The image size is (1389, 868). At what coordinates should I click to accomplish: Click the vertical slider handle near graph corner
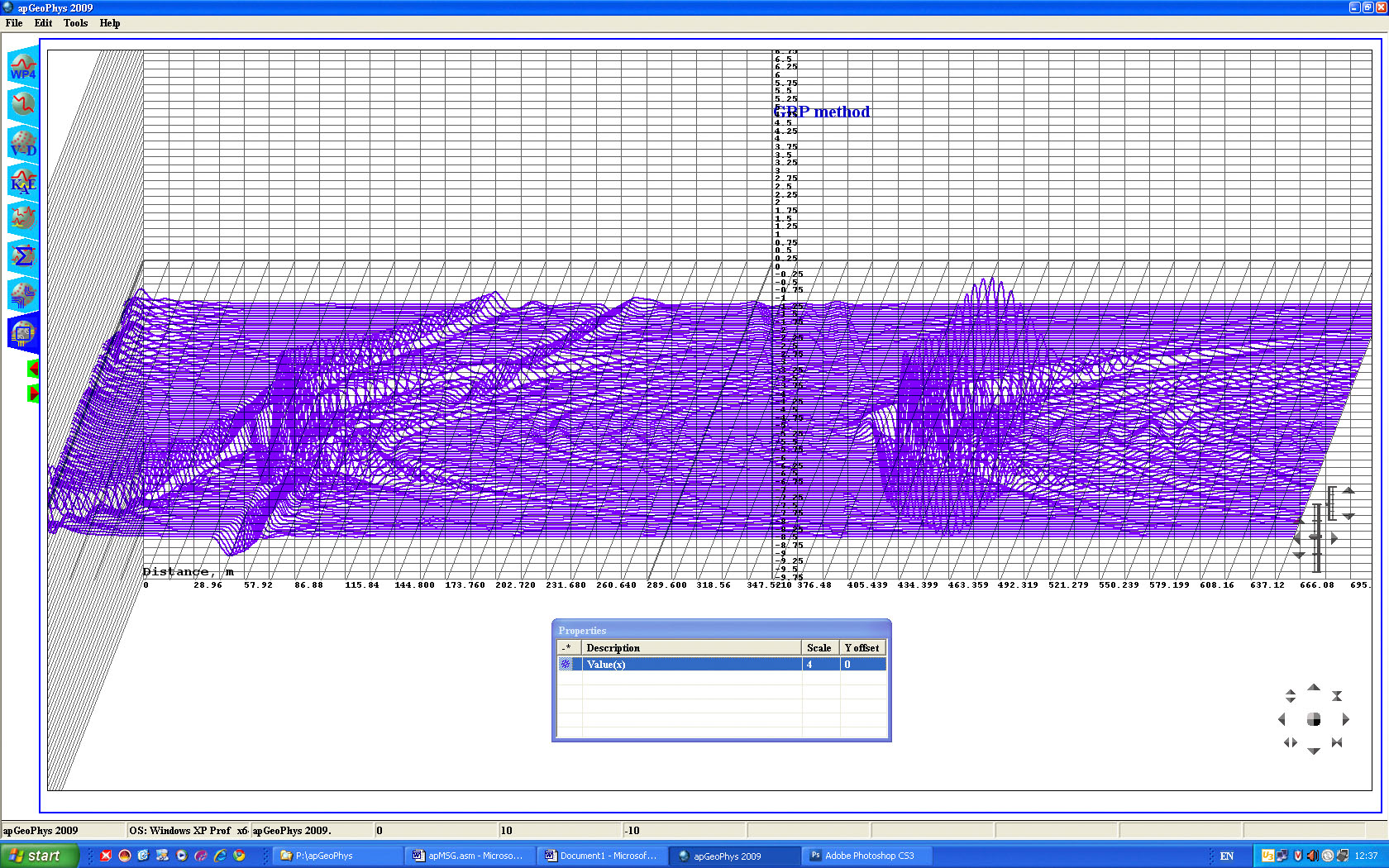(1316, 538)
